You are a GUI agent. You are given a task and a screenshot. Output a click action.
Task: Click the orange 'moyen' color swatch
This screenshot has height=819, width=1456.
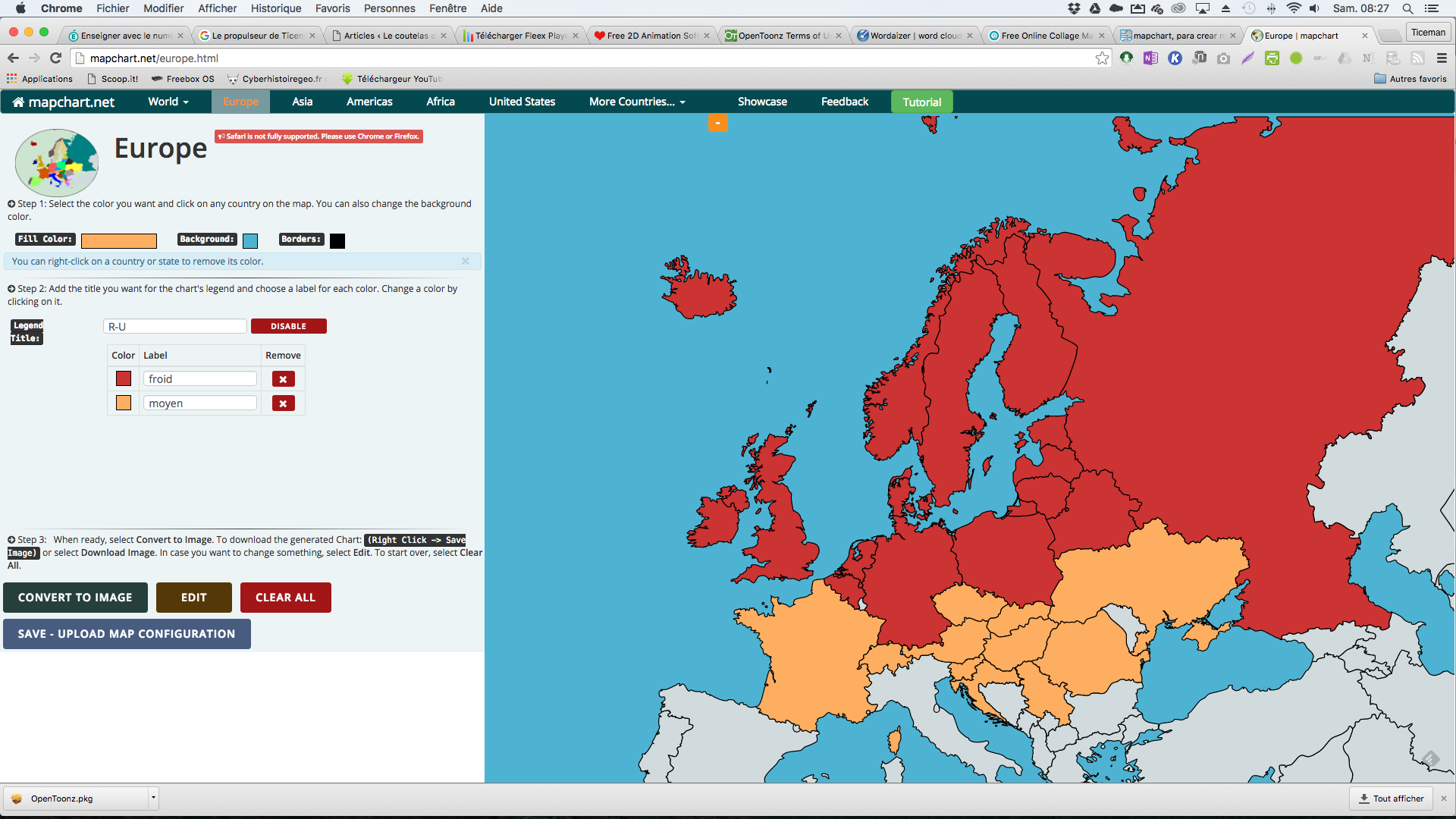point(123,403)
